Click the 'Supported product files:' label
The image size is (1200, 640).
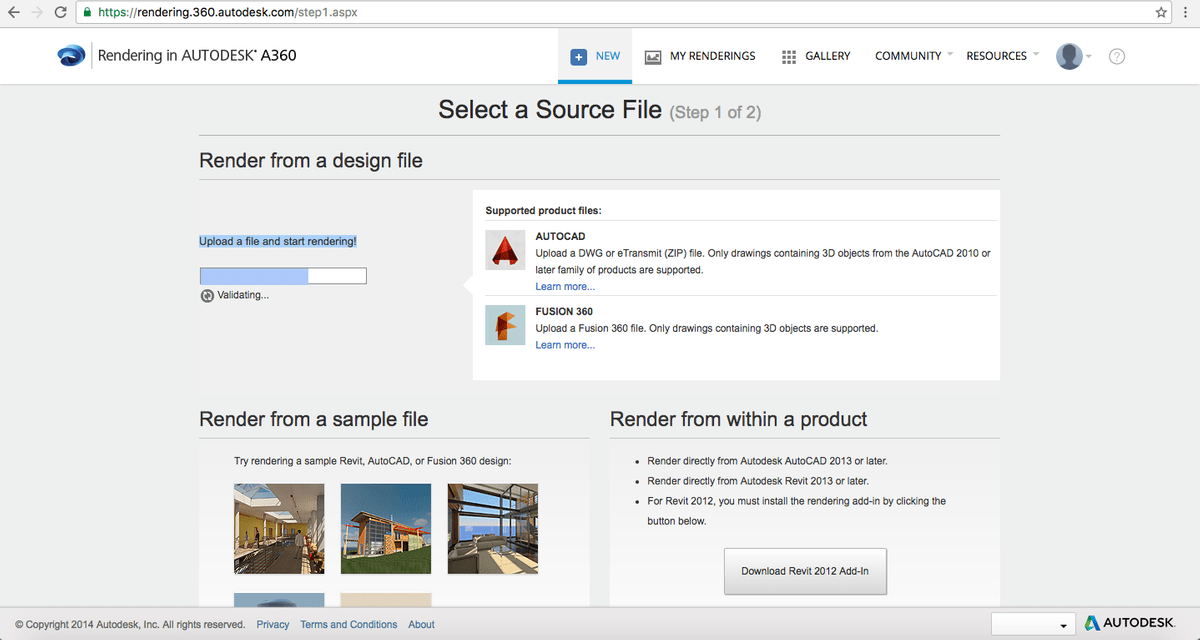tap(543, 211)
